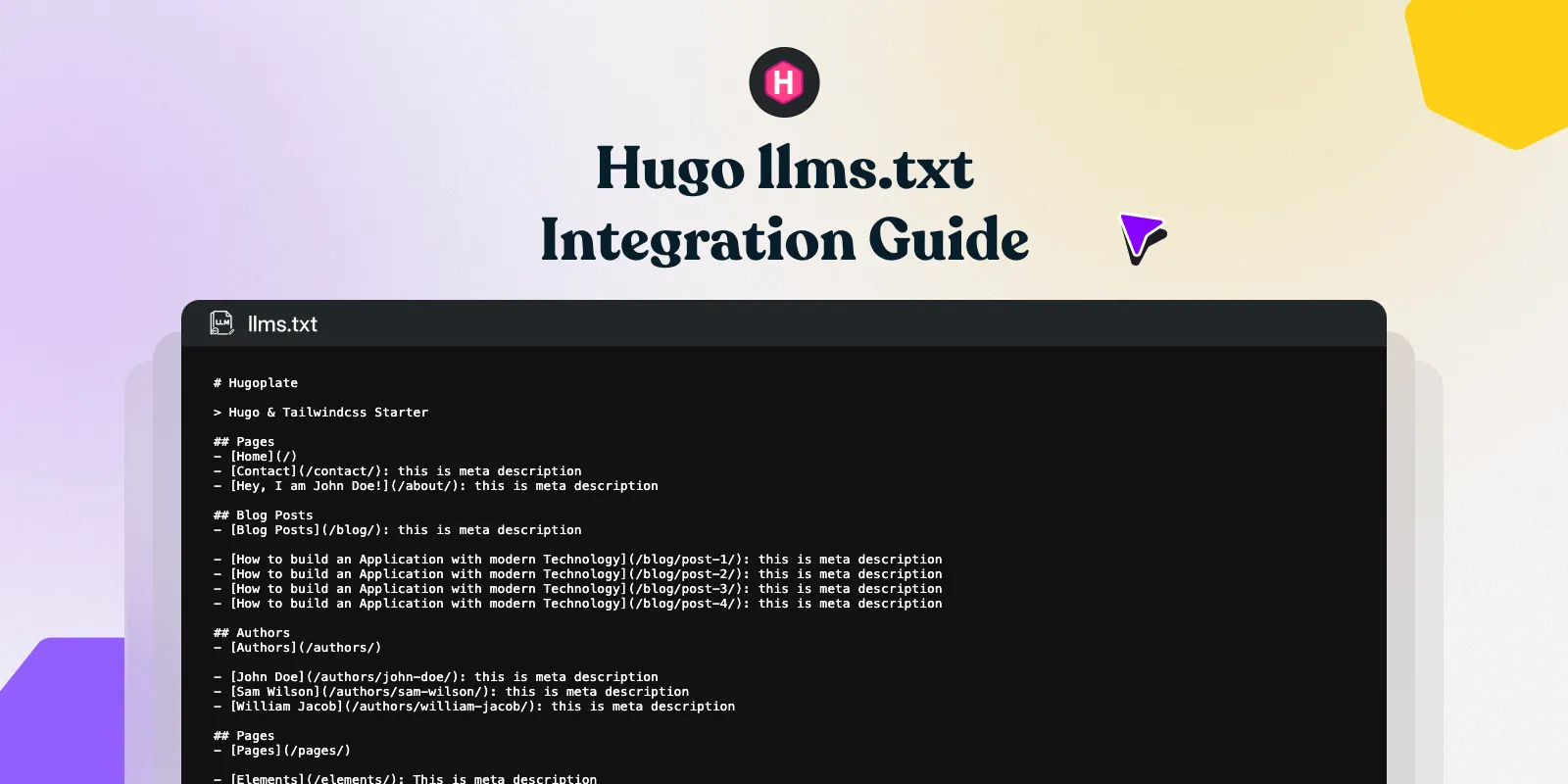Click the "Integration Guide" heading text
Screen dimensions: 1568x784
(784, 240)
